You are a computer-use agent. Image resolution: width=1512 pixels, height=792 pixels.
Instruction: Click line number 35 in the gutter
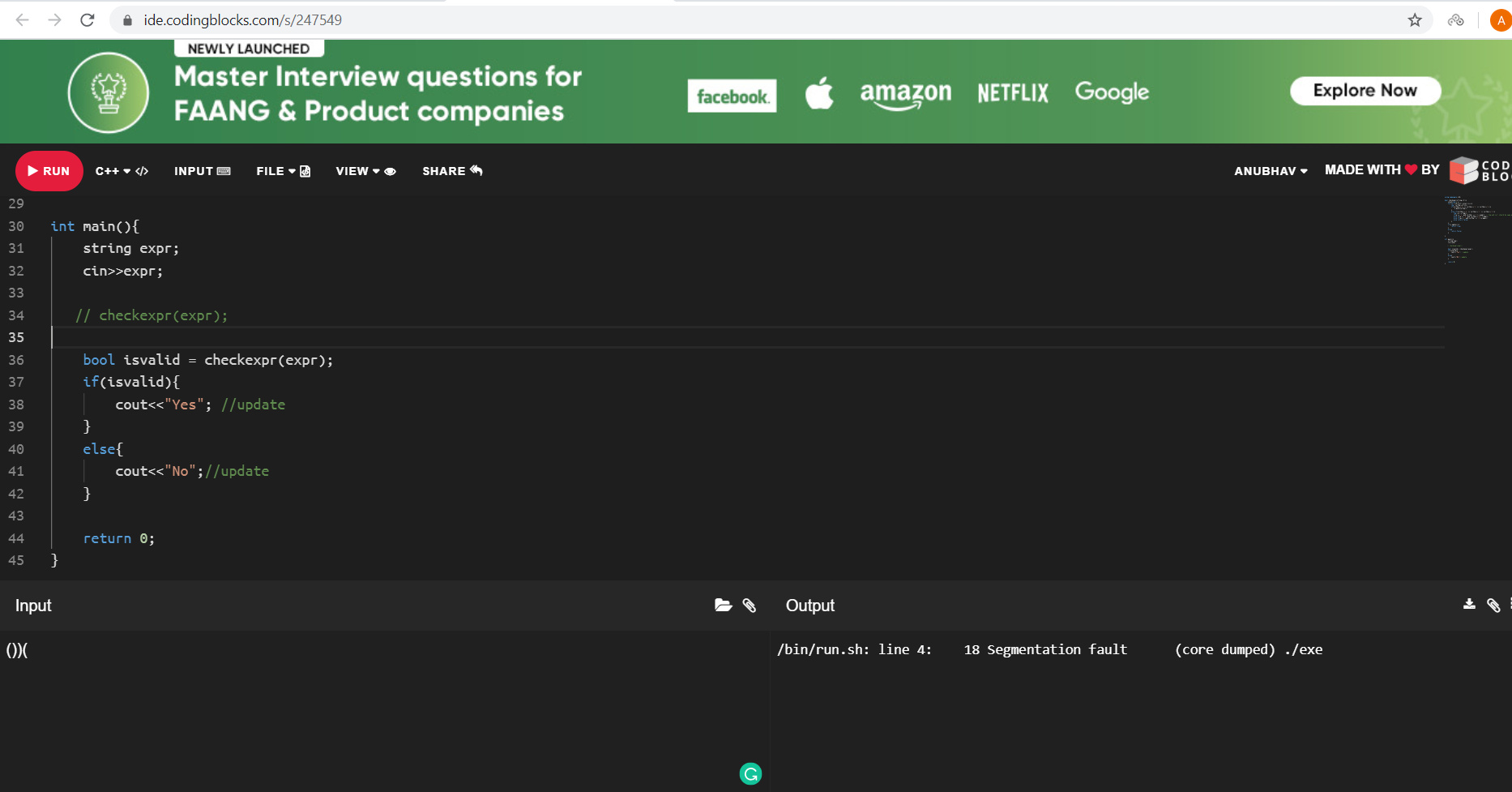16,337
